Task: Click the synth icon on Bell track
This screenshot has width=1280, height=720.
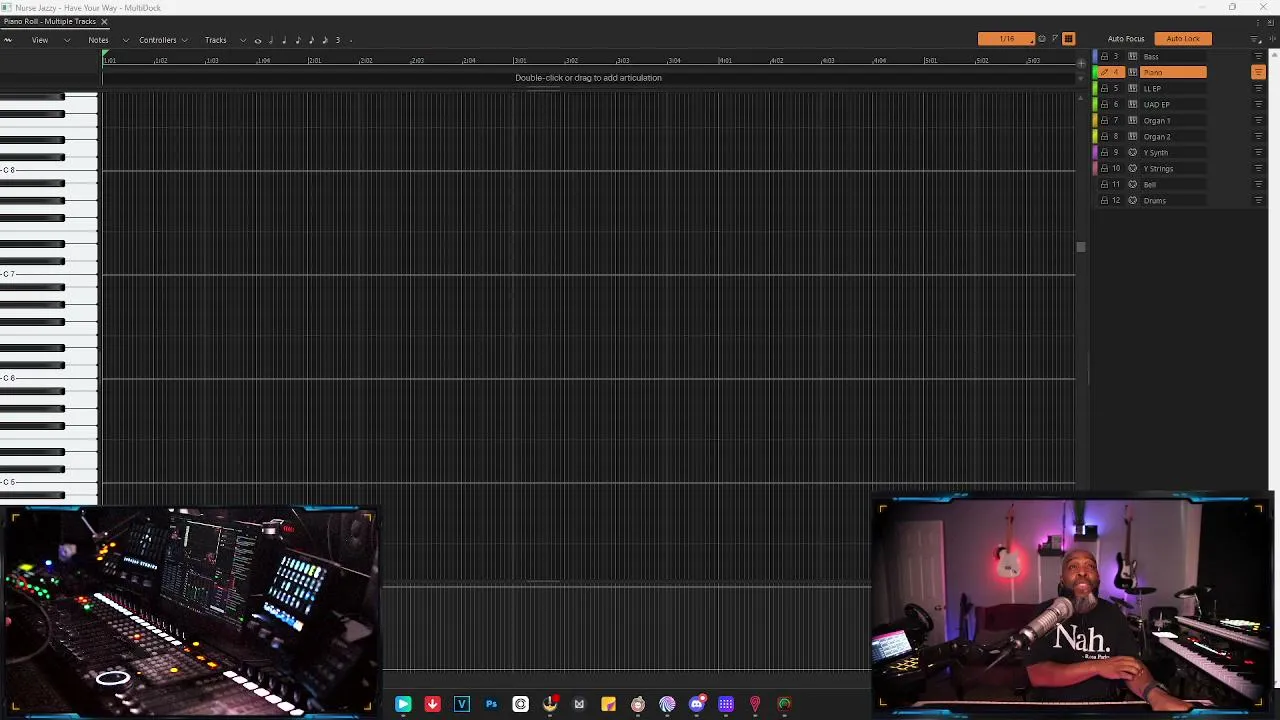Action: pos(1133,184)
